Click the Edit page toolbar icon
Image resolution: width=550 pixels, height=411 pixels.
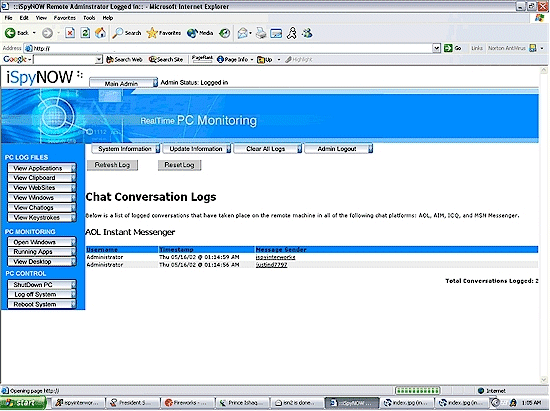click(276, 33)
